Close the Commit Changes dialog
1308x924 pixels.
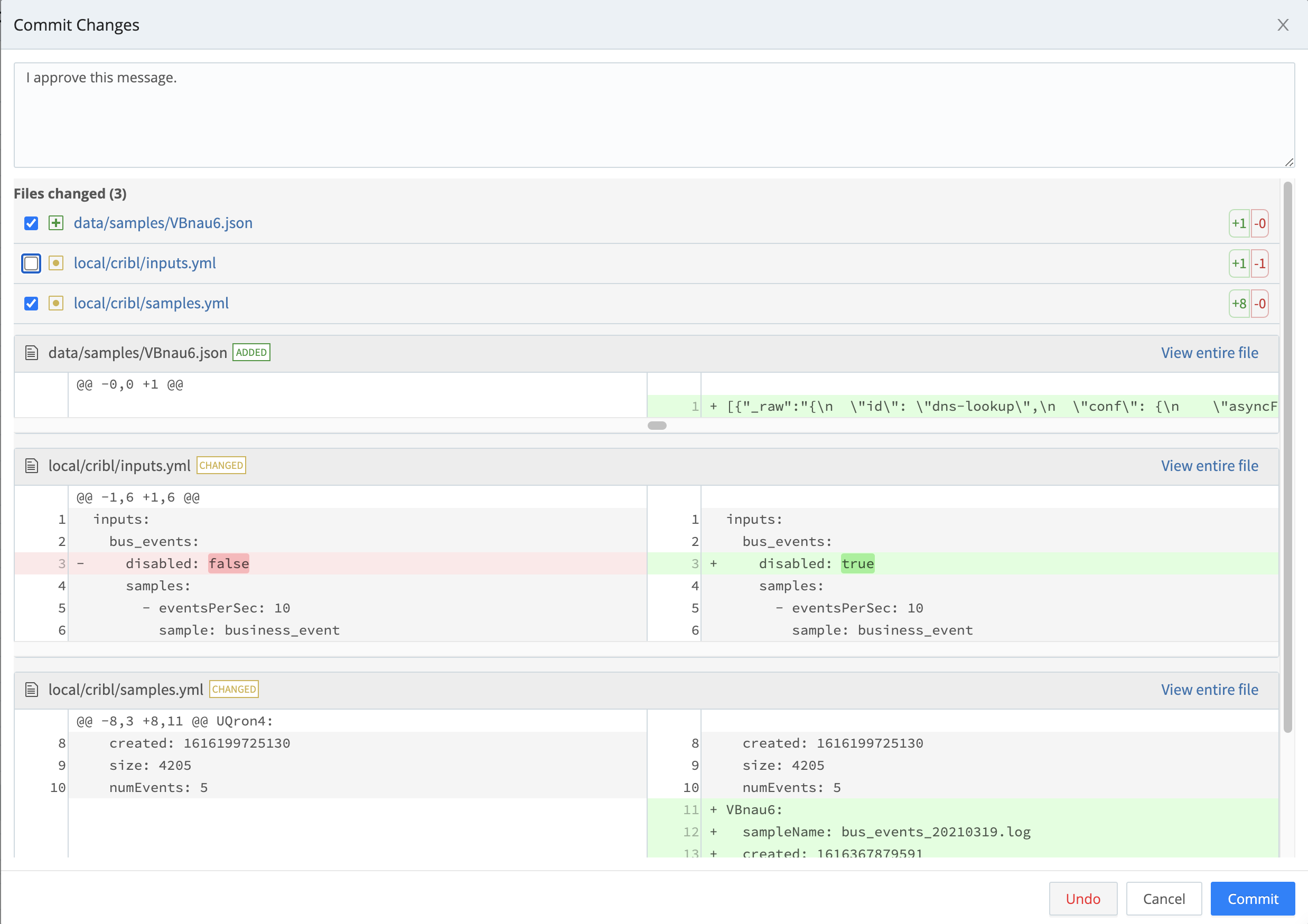point(1282,25)
